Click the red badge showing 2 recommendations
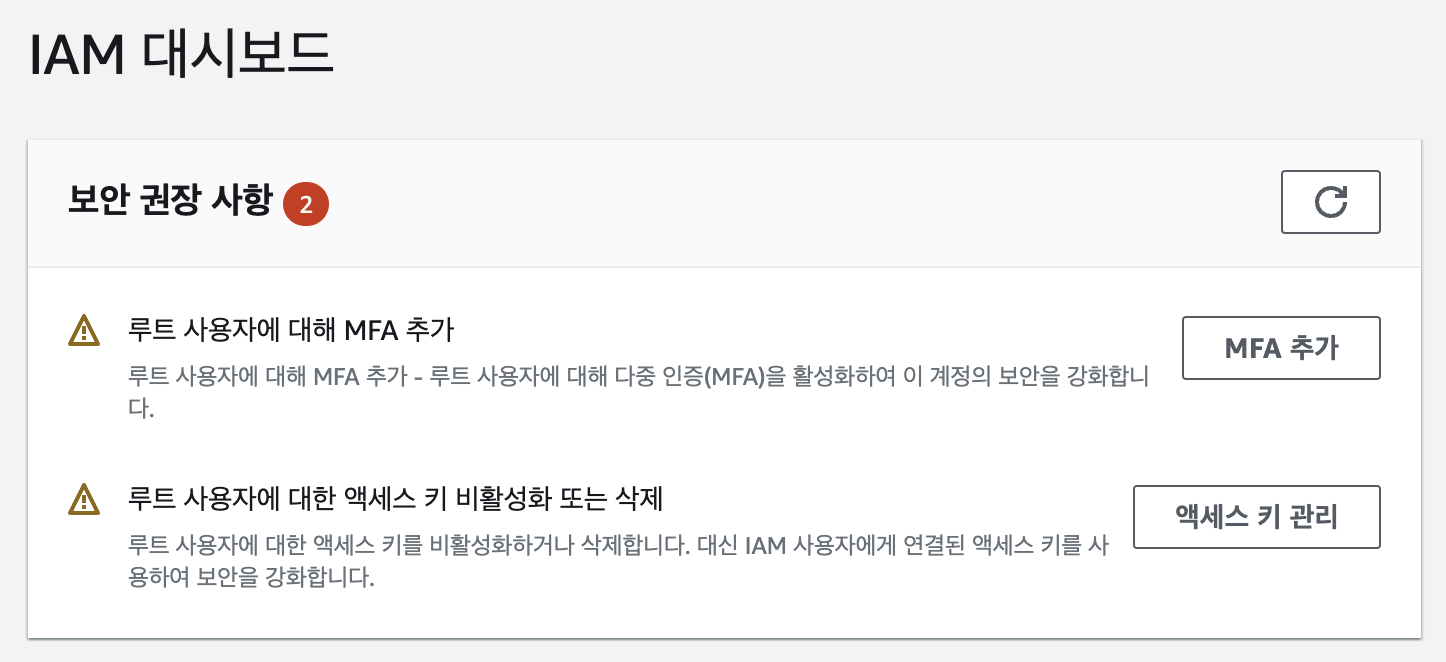 click(306, 203)
